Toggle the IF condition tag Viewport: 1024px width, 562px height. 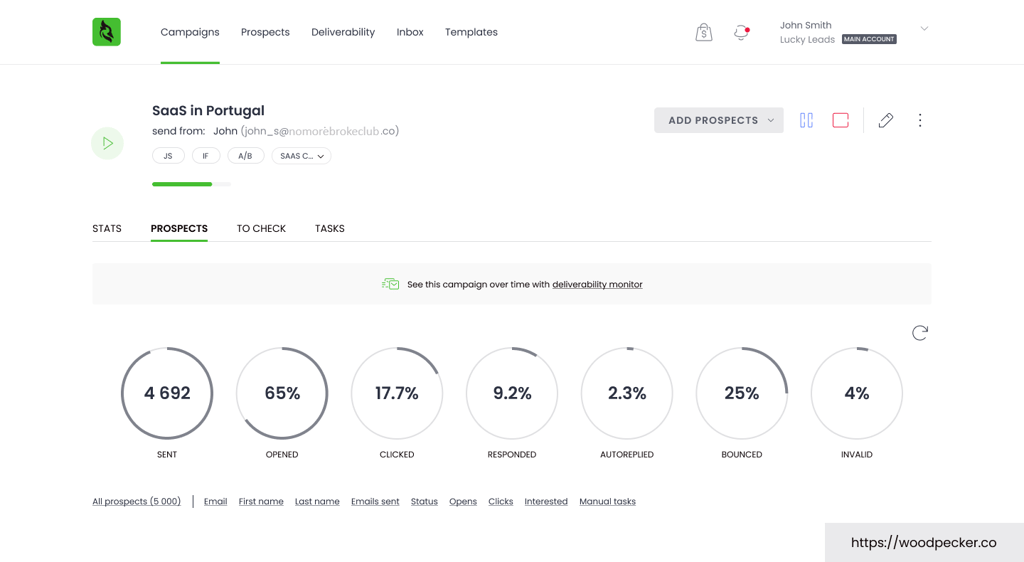coord(205,156)
